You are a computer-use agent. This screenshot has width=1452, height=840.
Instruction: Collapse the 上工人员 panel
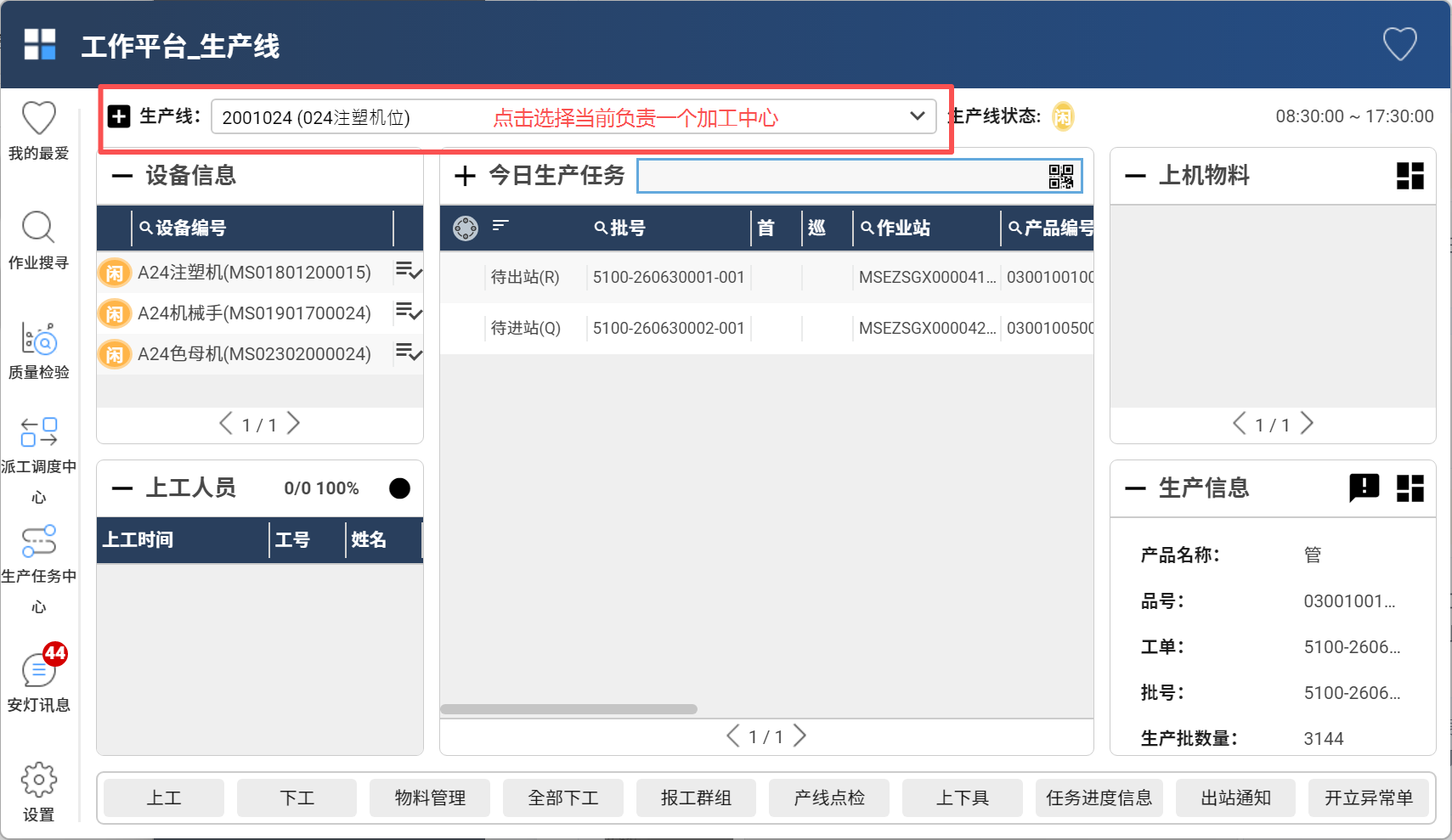point(122,488)
